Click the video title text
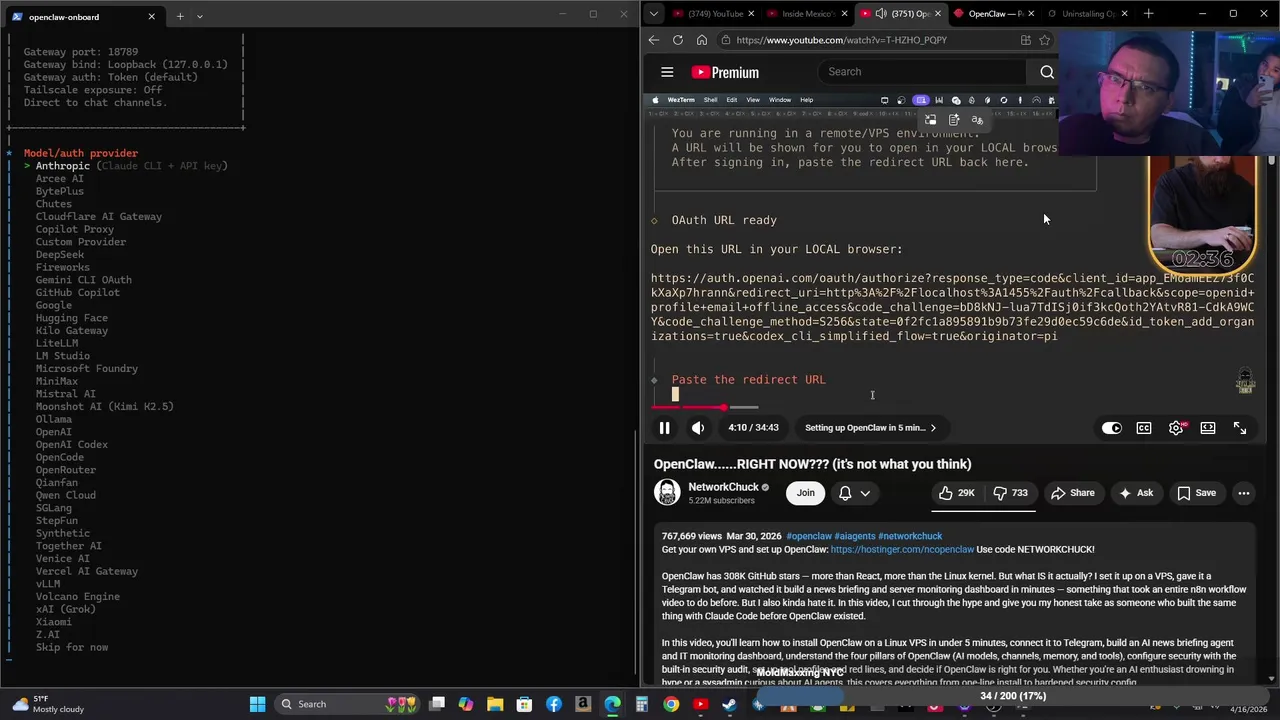This screenshot has width=1280, height=720. pyautogui.click(x=812, y=464)
